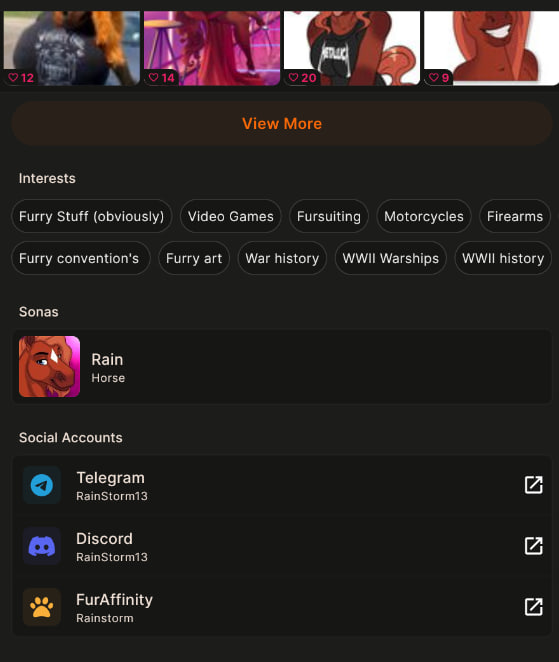Image resolution: width=559 pixels, height=662 pixels.
Task: Open the FurAffinity external link icon
Action: click(534, 607)
